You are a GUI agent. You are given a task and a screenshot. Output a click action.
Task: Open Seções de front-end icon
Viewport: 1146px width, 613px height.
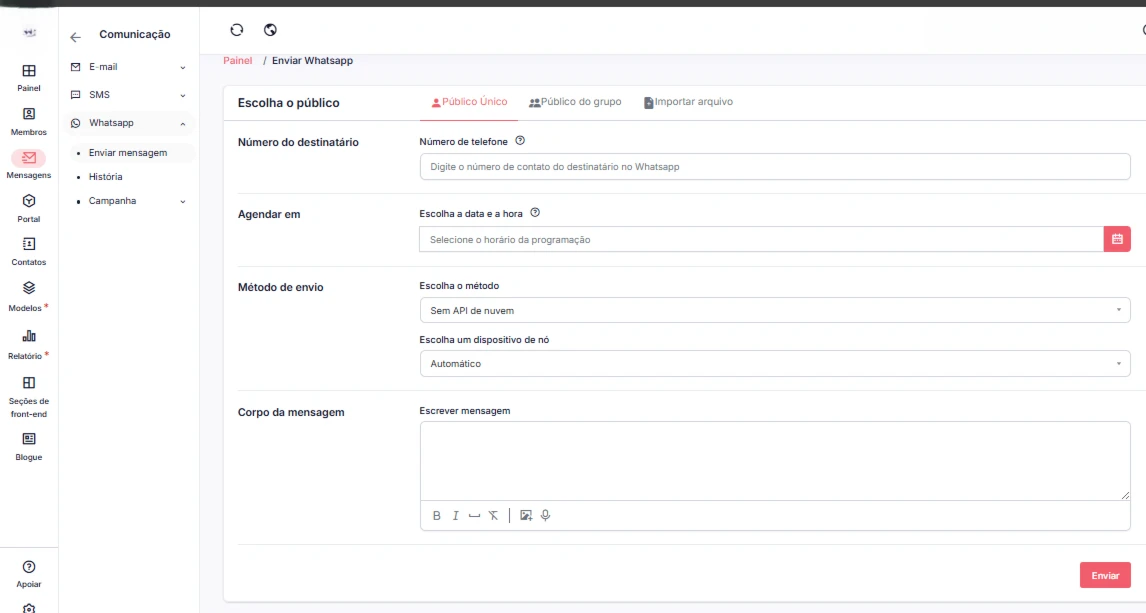pos(29,383)
